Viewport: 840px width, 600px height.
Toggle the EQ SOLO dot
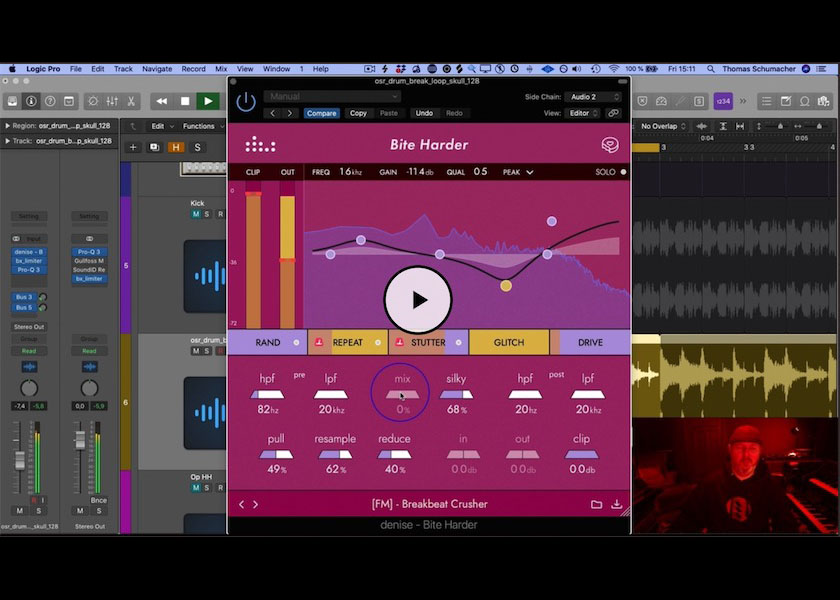click(x=623, y=172)
